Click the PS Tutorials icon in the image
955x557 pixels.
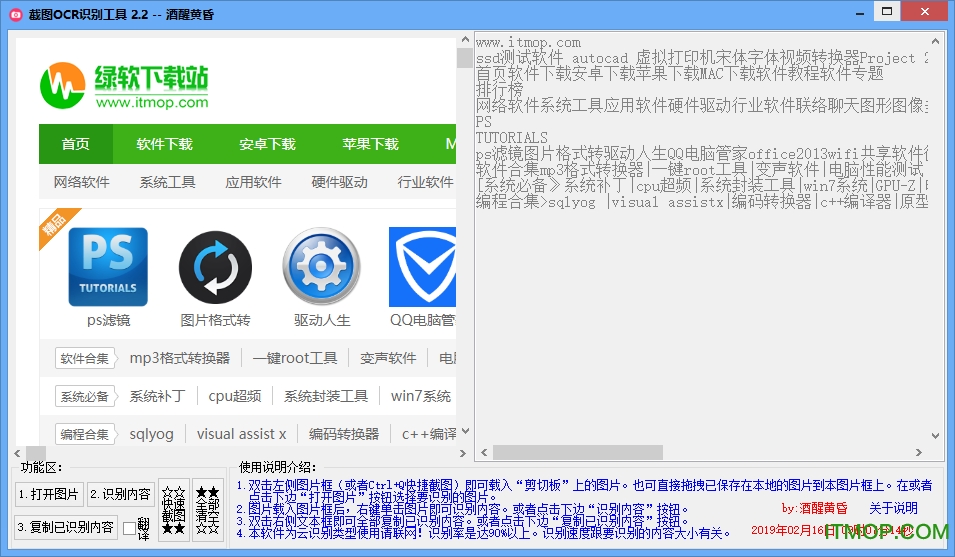[108, 267]
